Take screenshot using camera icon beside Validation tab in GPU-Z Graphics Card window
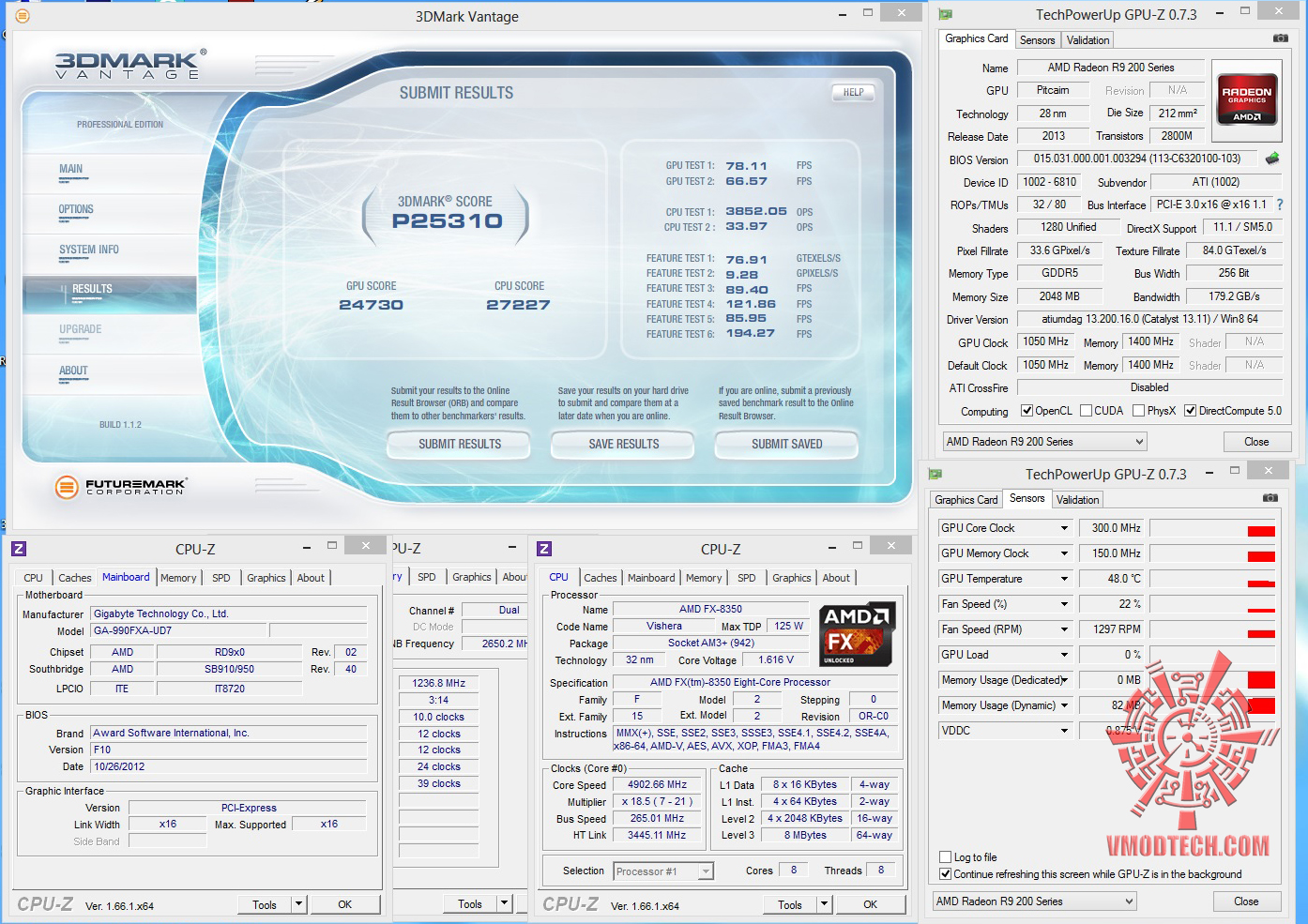 tap(1280, 38)
